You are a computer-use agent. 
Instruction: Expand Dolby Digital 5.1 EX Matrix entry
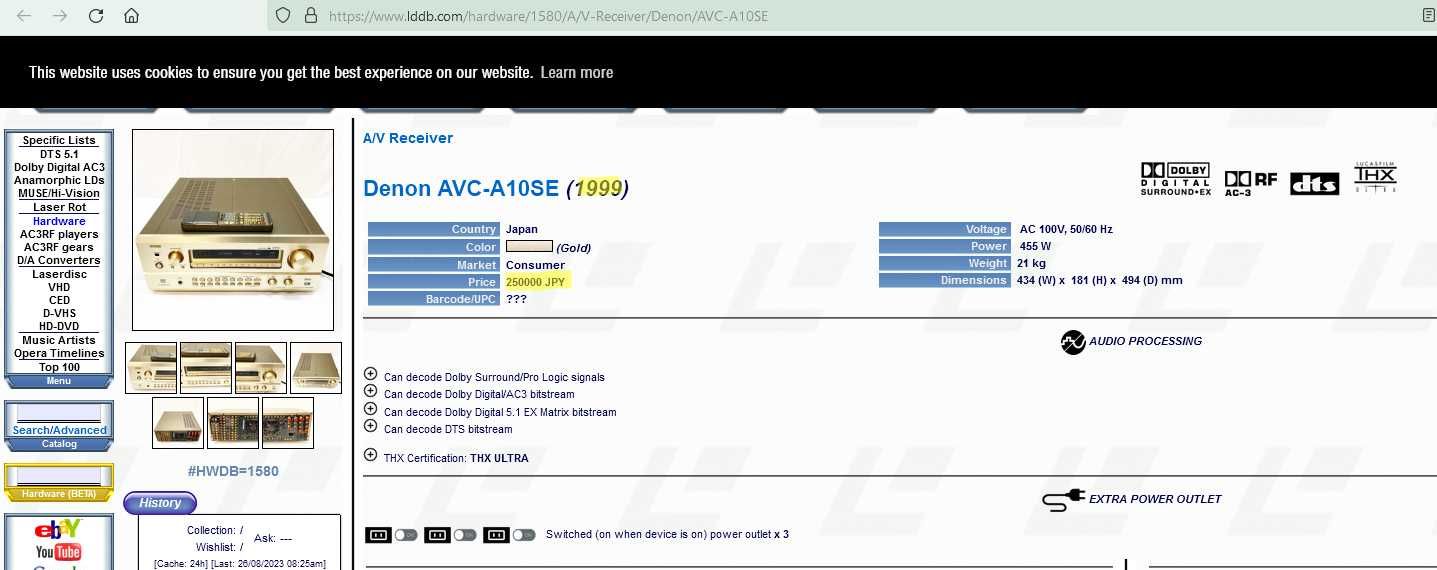click(x=370, y=409)
